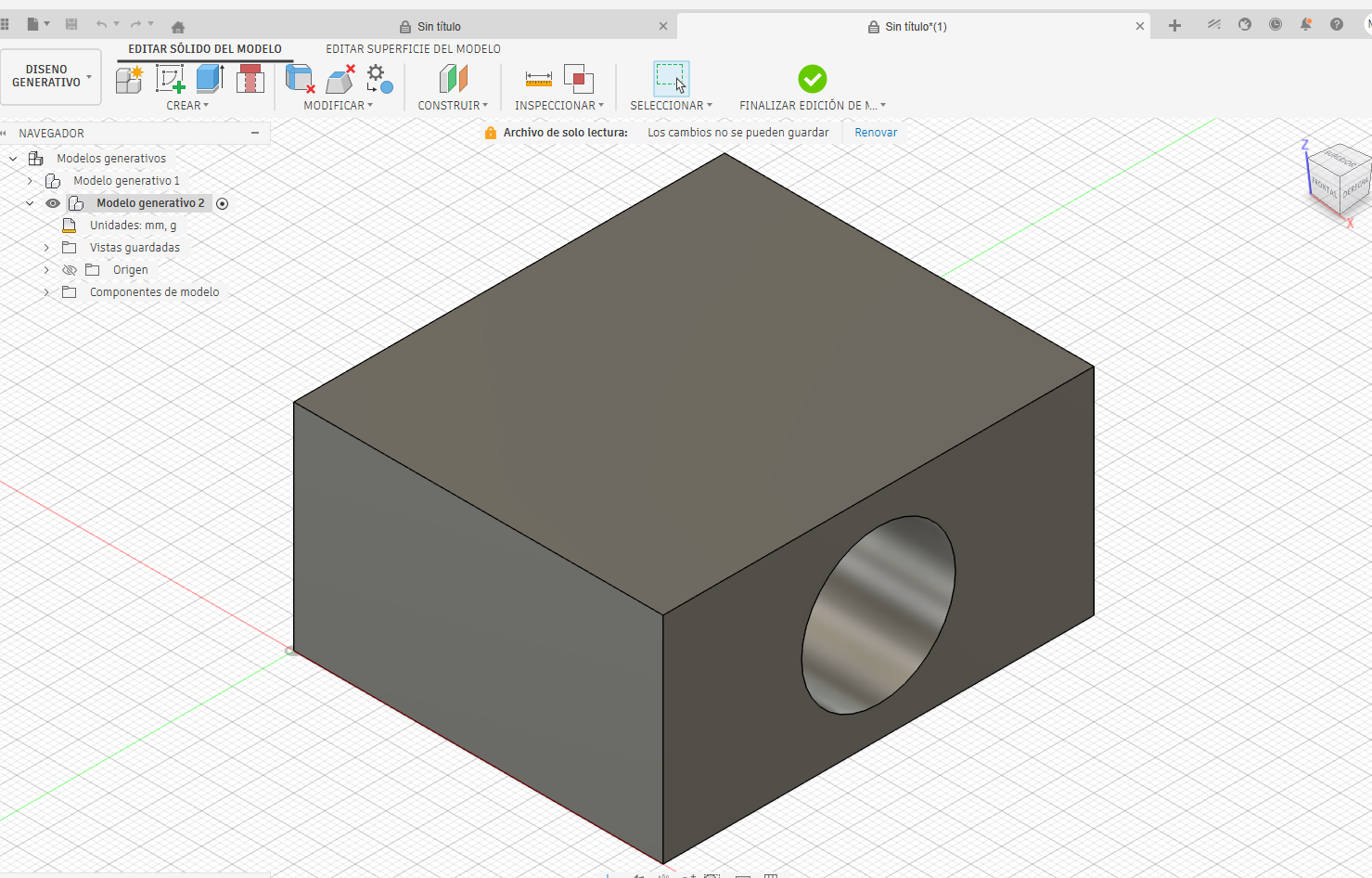1372x878 pixels.
Task: Click the interference inspection tool icon
Action: 579,79
